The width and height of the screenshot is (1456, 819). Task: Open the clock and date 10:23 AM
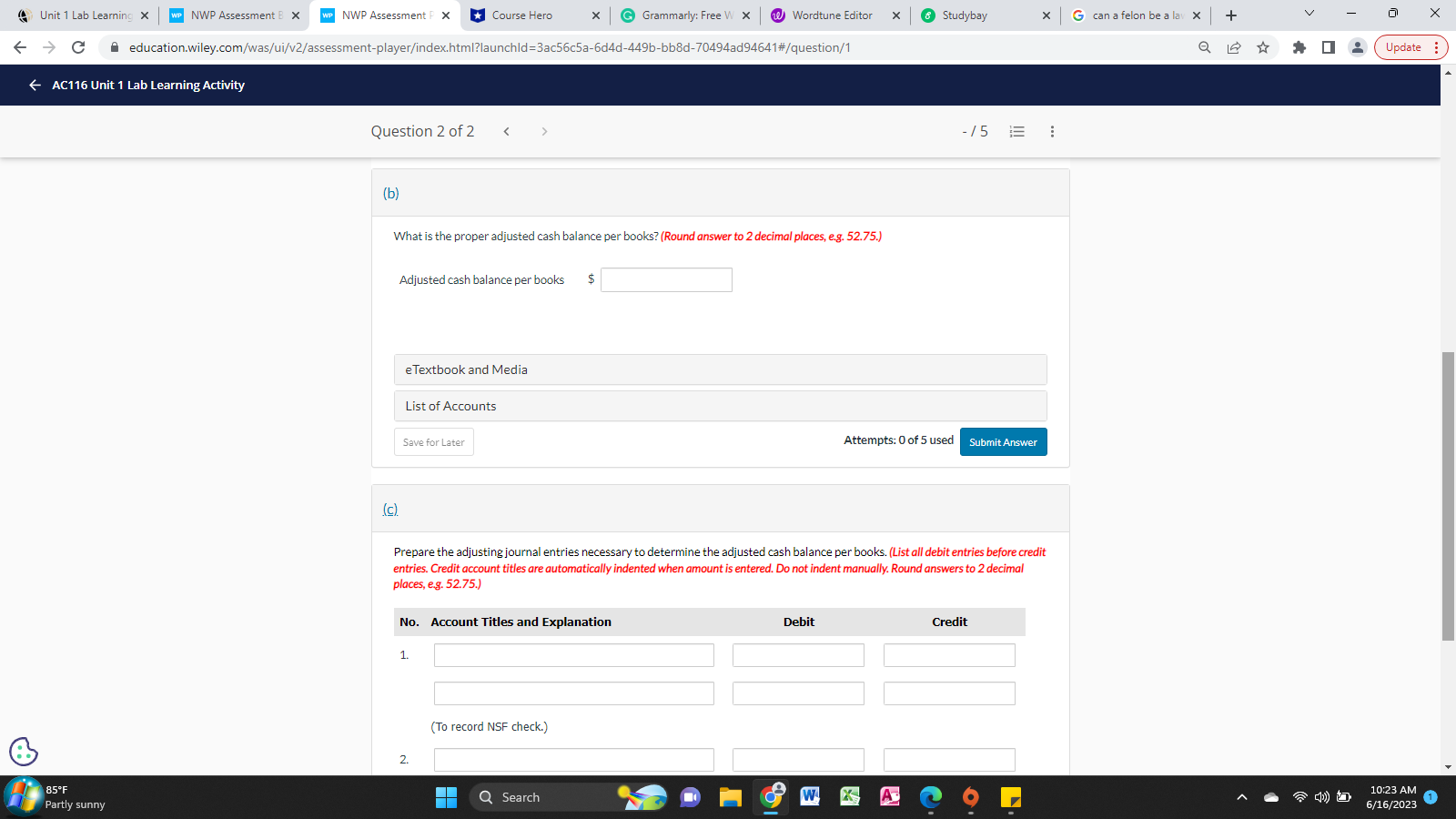click(1391, 797)
